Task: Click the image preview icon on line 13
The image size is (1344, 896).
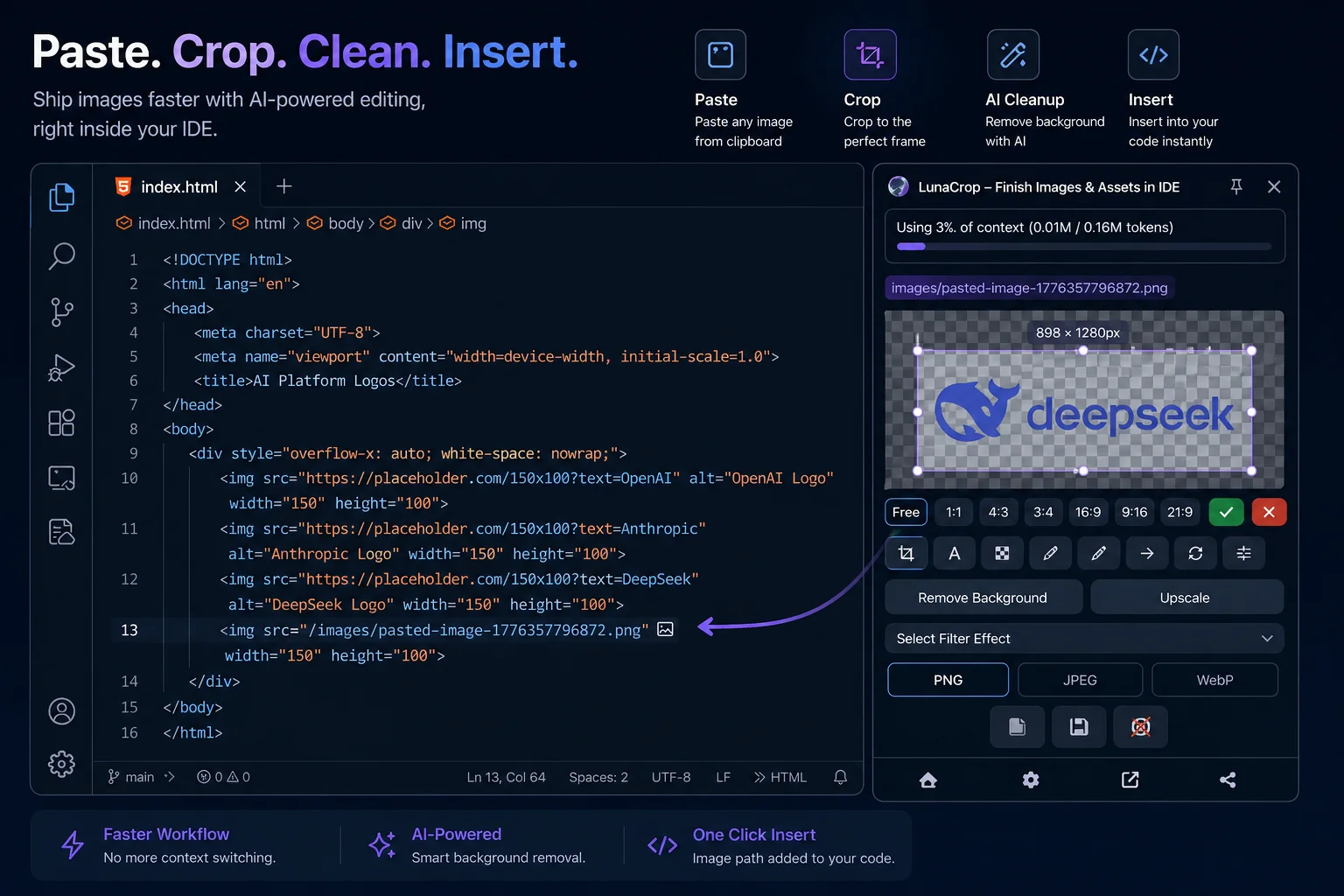Action: [666, 629]
